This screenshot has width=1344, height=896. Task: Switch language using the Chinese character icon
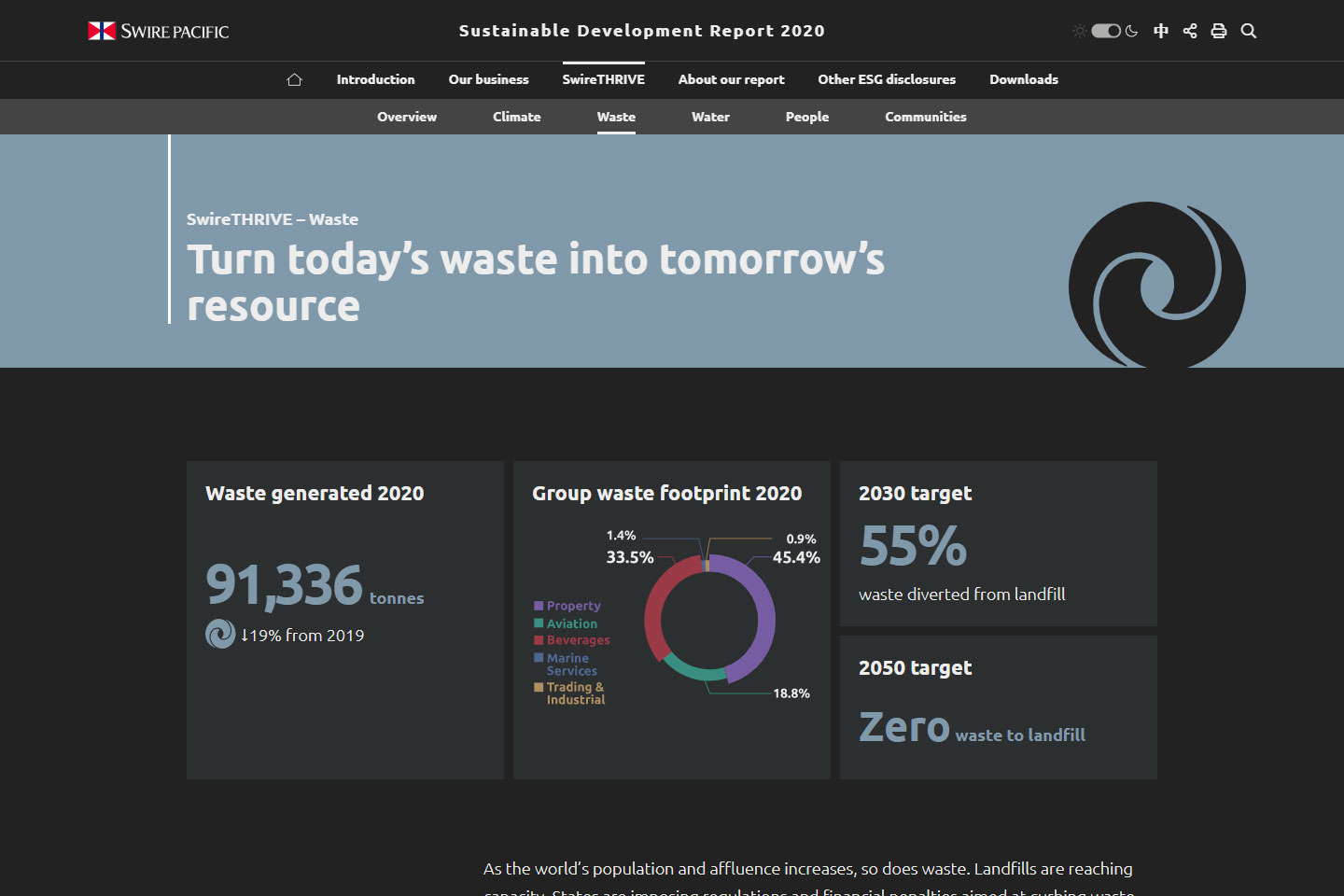click(x=1161, y=31)
